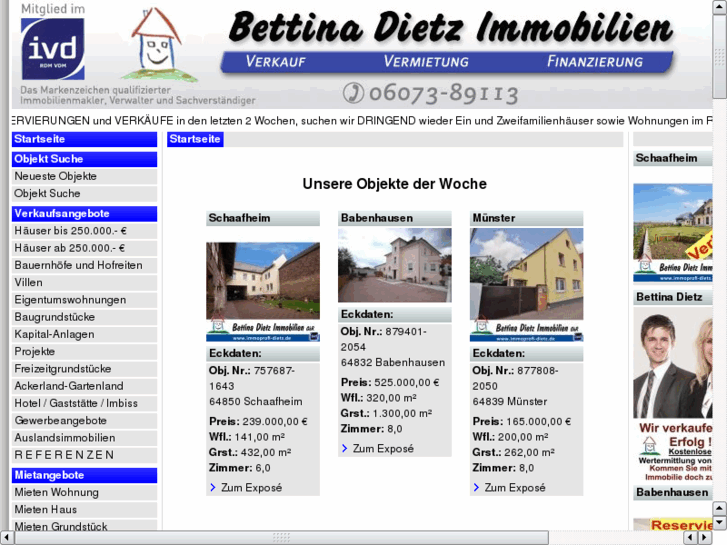
Task: Open the Schaafheim property photo
Action: 263,292
